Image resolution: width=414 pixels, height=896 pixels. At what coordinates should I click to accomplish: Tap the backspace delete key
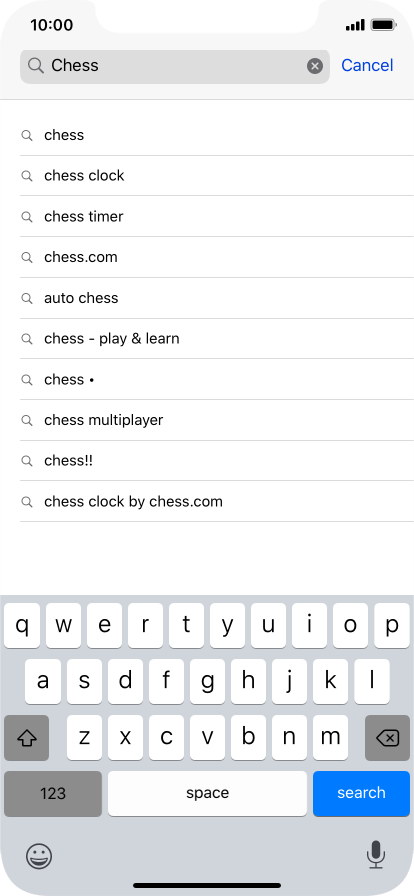click(387, 738)
